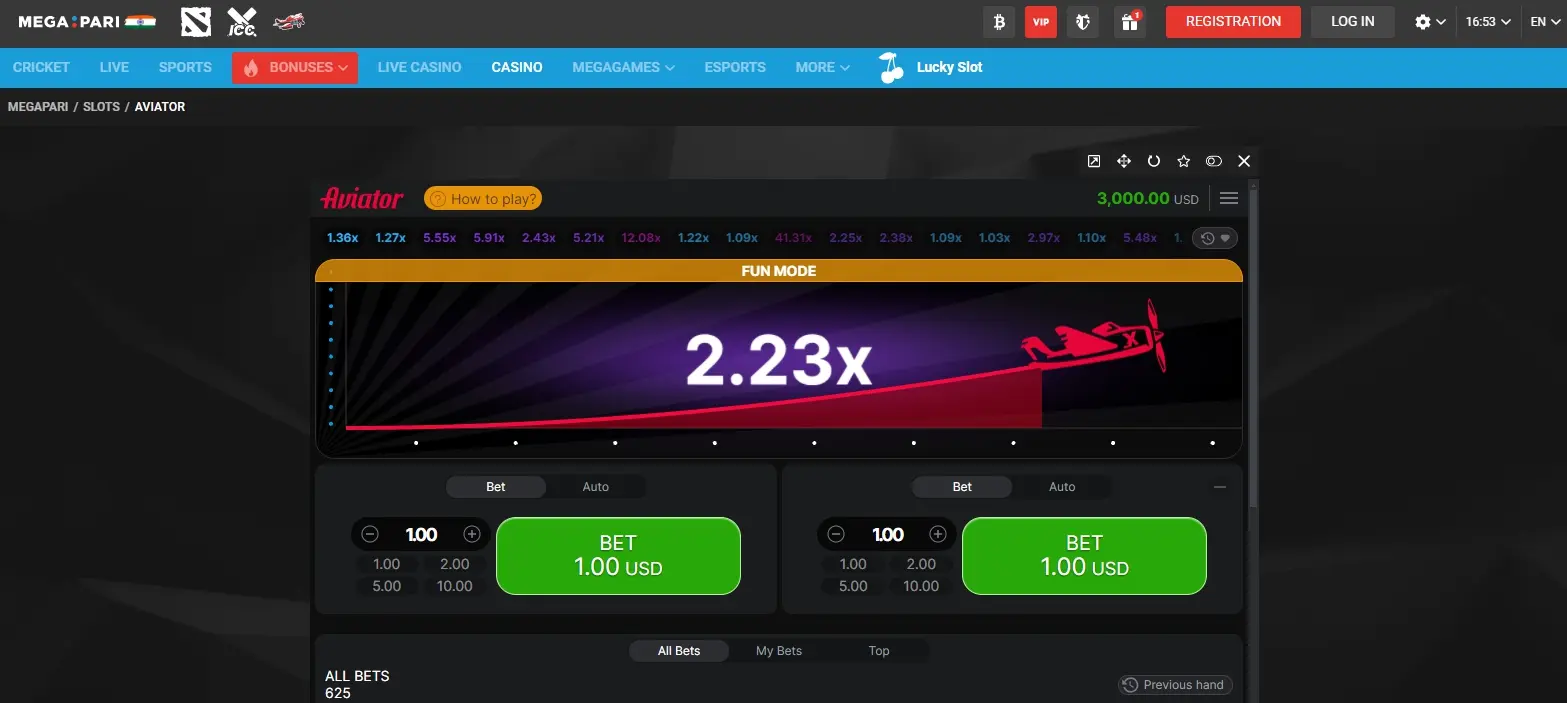Click Megapari breadcrumb link
This screenshot has width=1567, height=703.
tap(38, 106)
